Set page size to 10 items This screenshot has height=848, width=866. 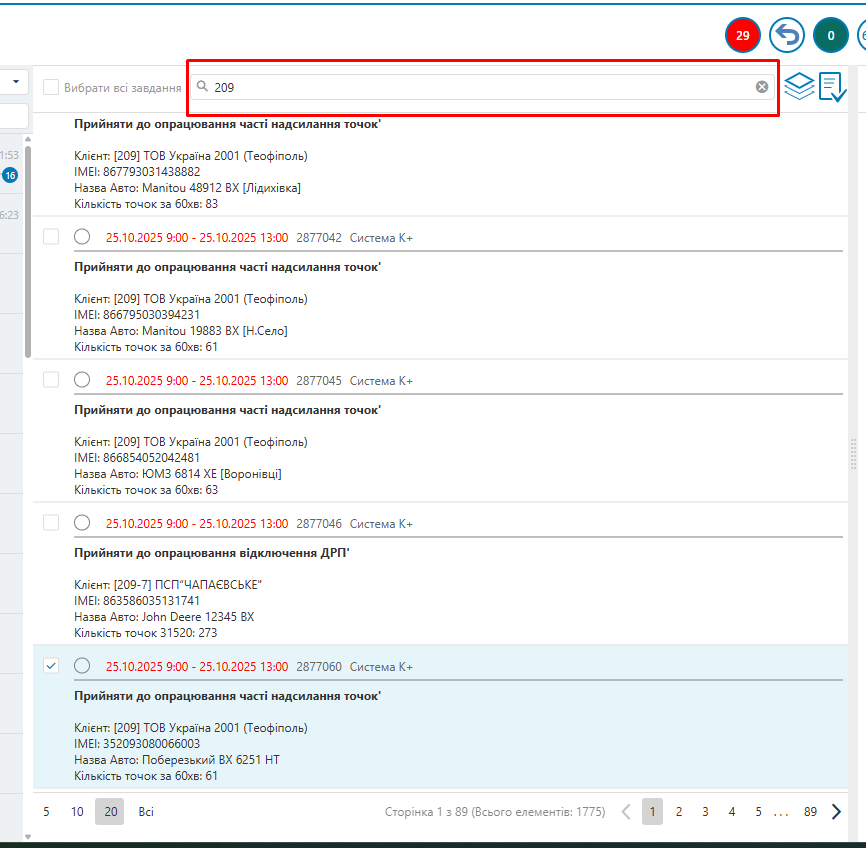click(77, 812)
